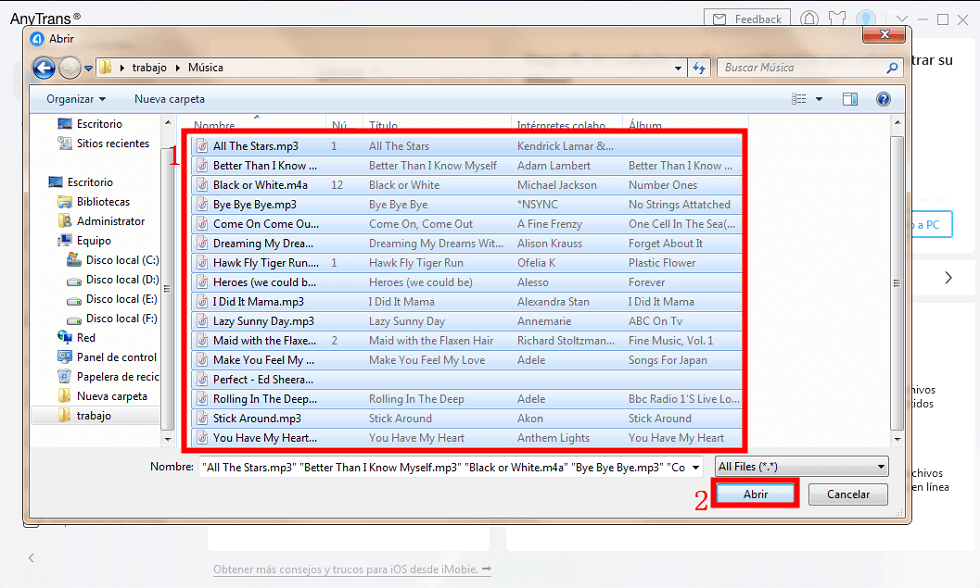Click the Cancelar button
Screen dimensions: 980x588
(x=848, y=494)
